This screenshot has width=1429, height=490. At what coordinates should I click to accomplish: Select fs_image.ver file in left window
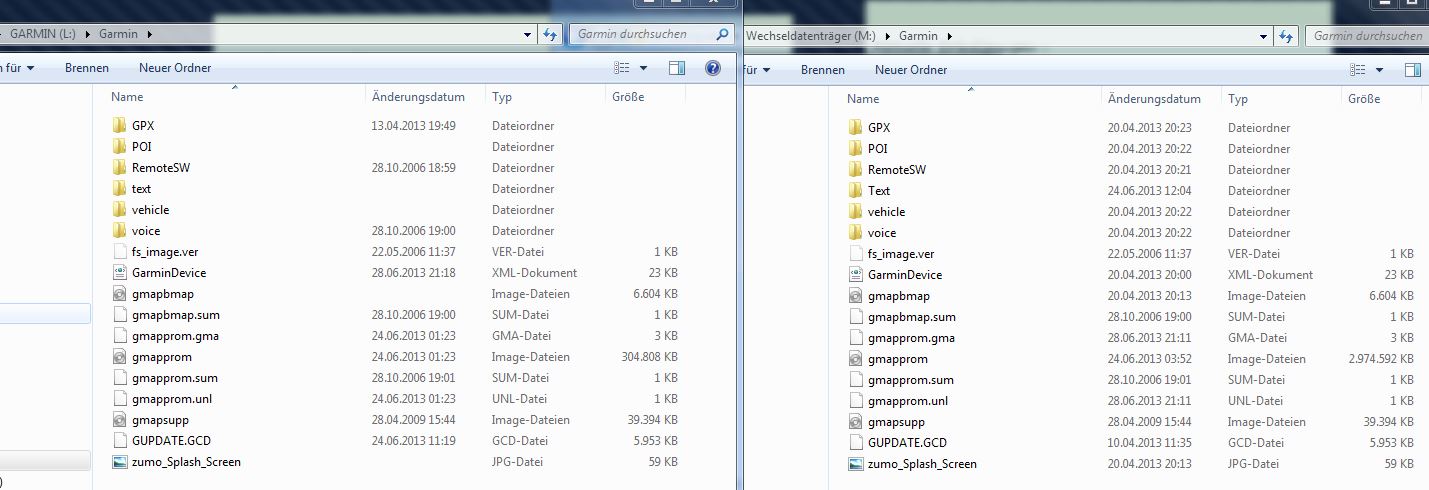(x=165, y=252)
